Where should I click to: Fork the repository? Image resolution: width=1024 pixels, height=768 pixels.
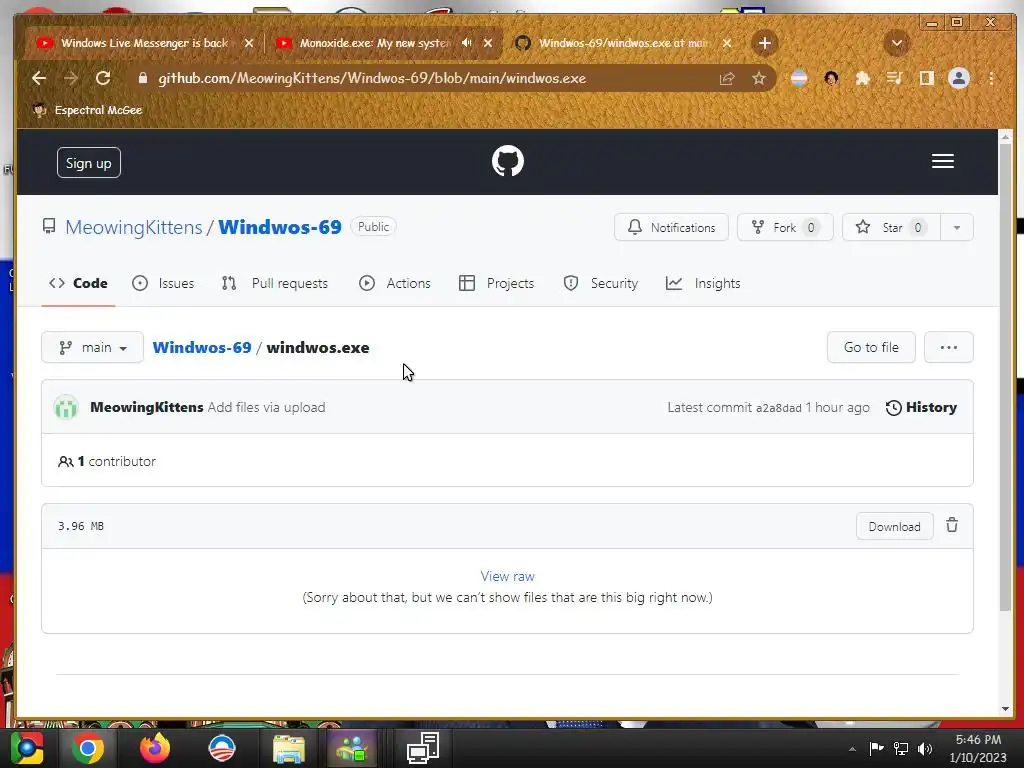(x=785, y=227)
